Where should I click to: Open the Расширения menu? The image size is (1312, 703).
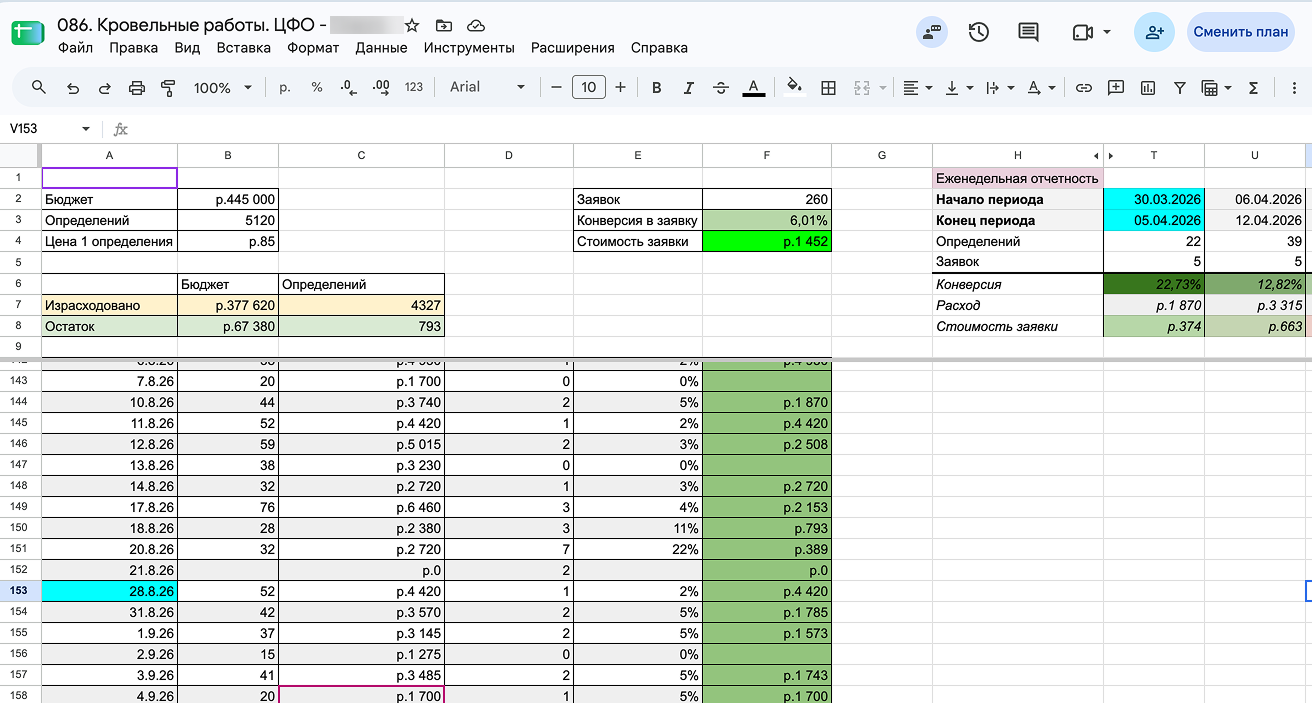[573, 47]
